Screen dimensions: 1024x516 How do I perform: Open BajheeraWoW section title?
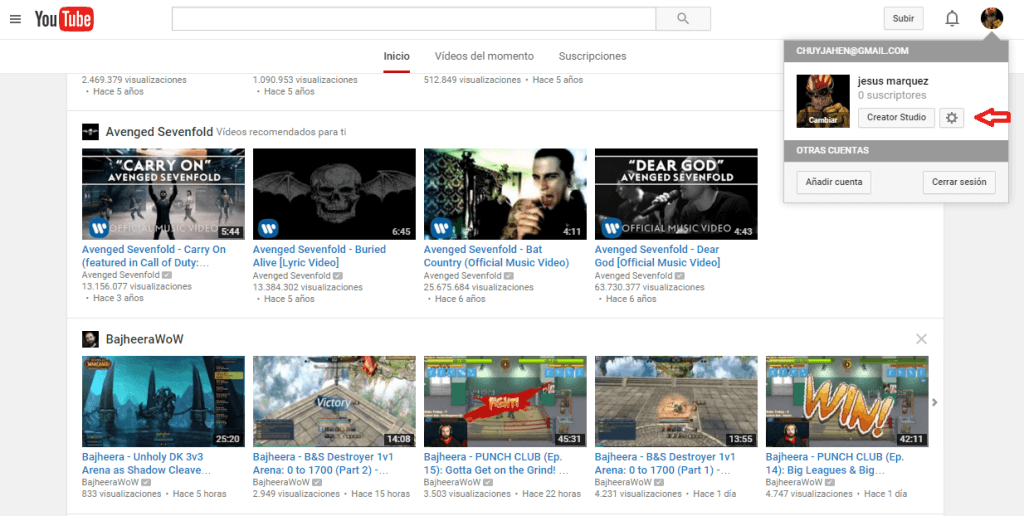[144, 340]
